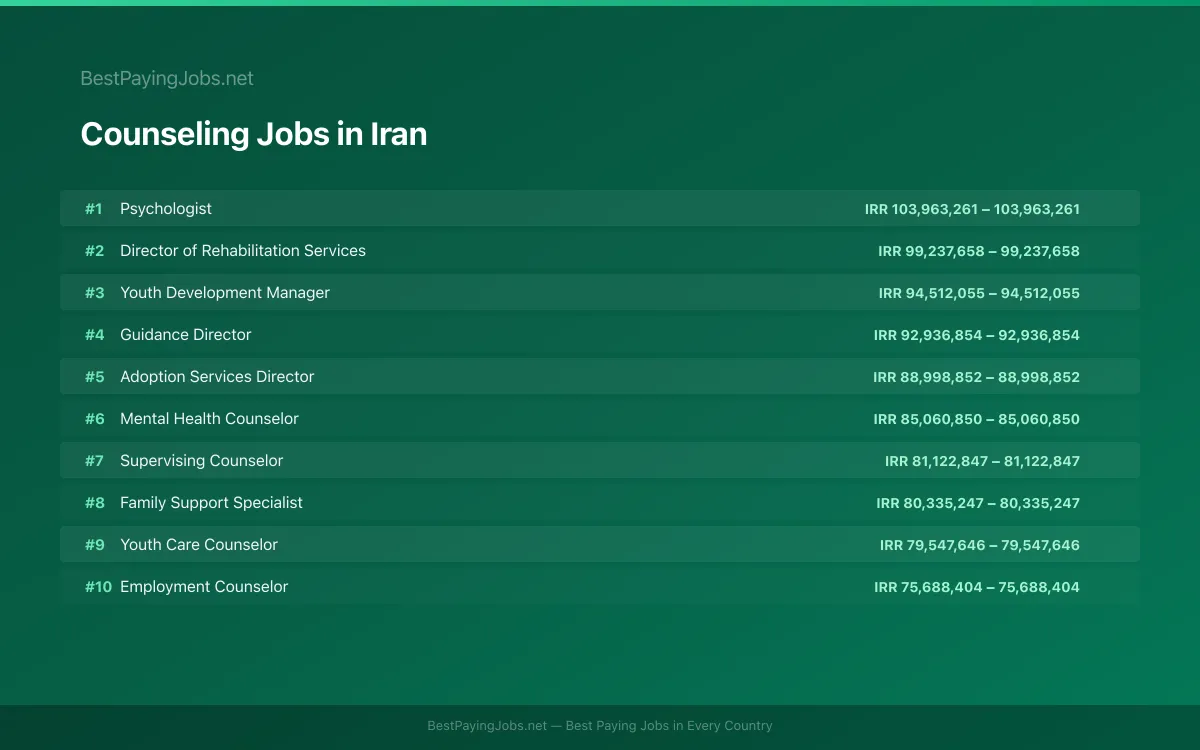This screenshot has width=1200, height=750.
Task: Select salary IRR 103,963,261 – 103,963,261
Action: pos(972,209)
